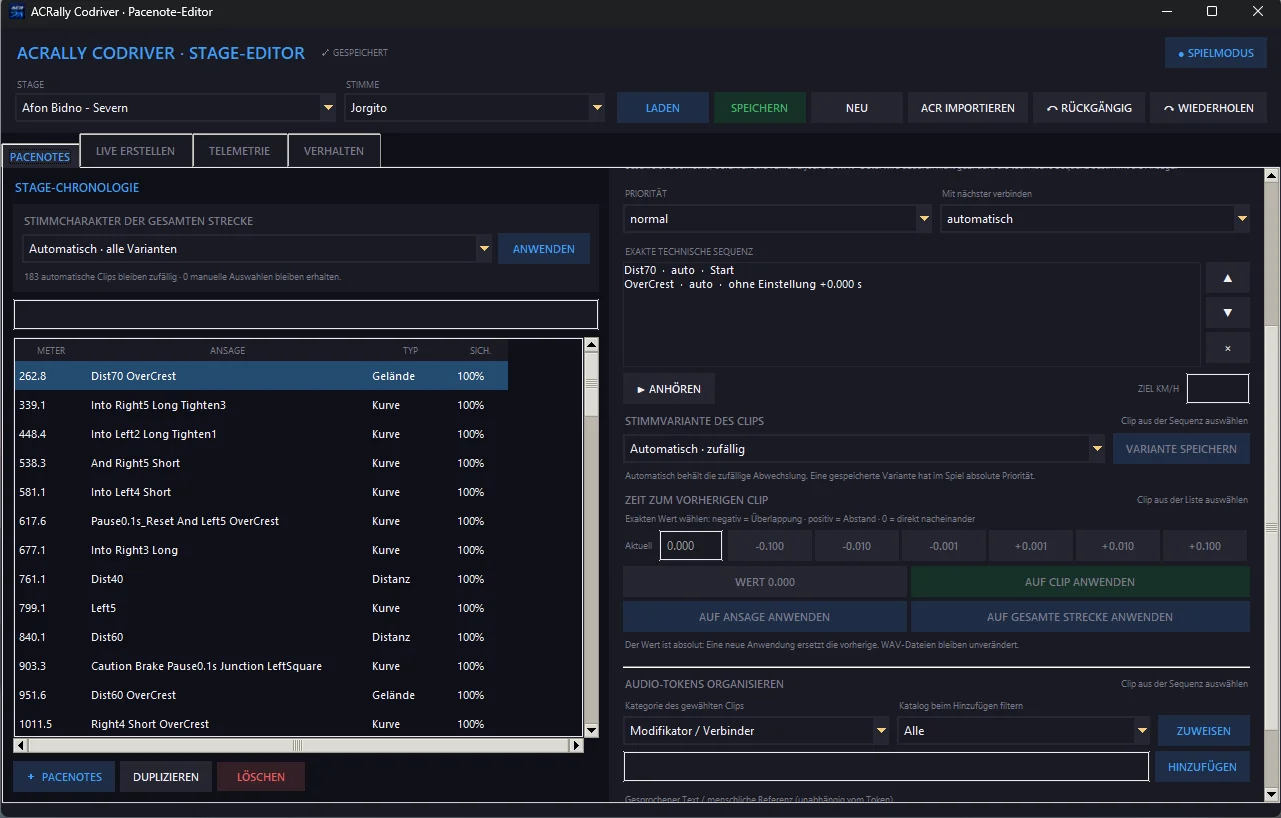Click the +0.010 time offset button

(1118, 546)
